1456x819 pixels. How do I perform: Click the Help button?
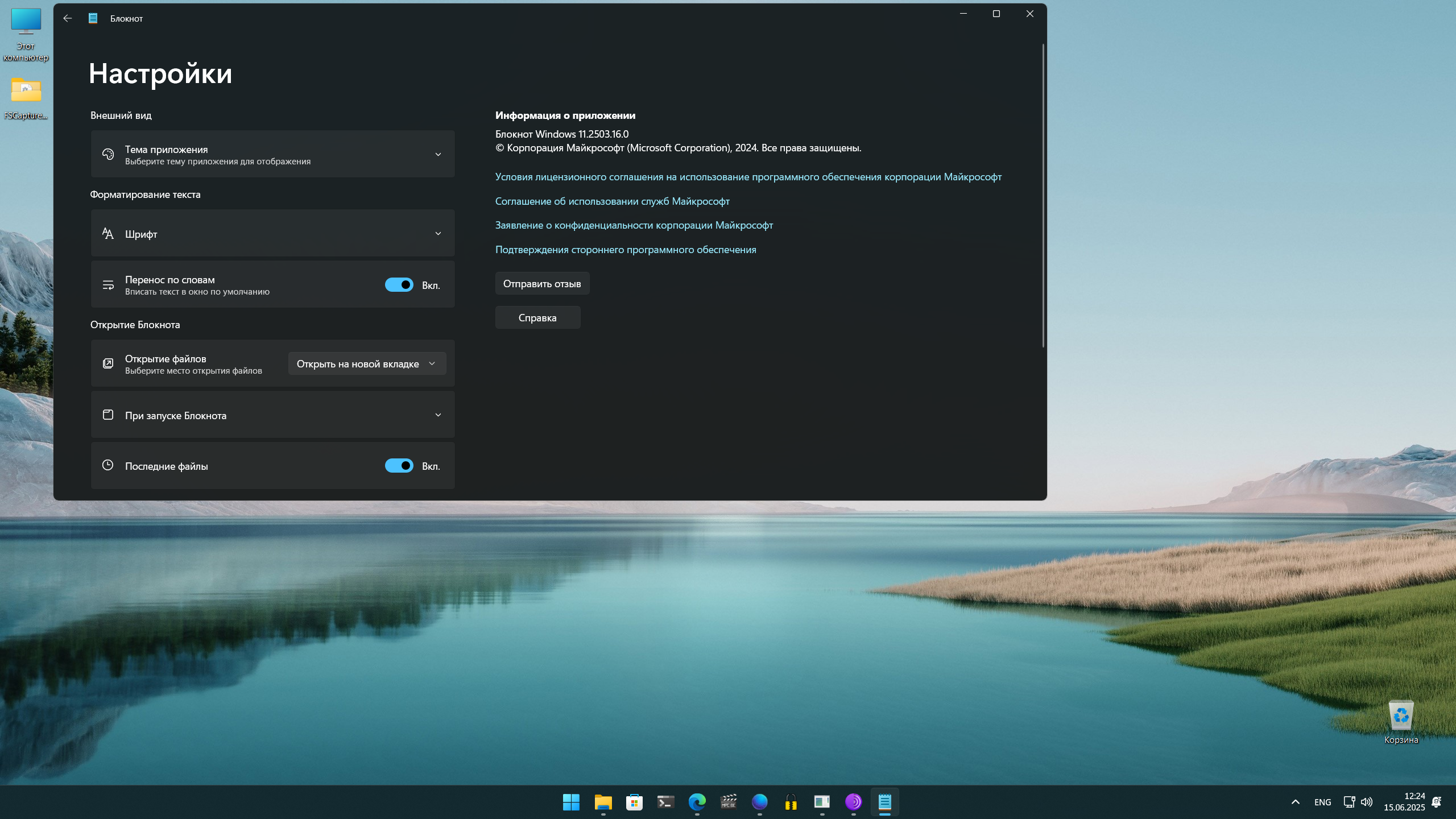click(537, 317)
